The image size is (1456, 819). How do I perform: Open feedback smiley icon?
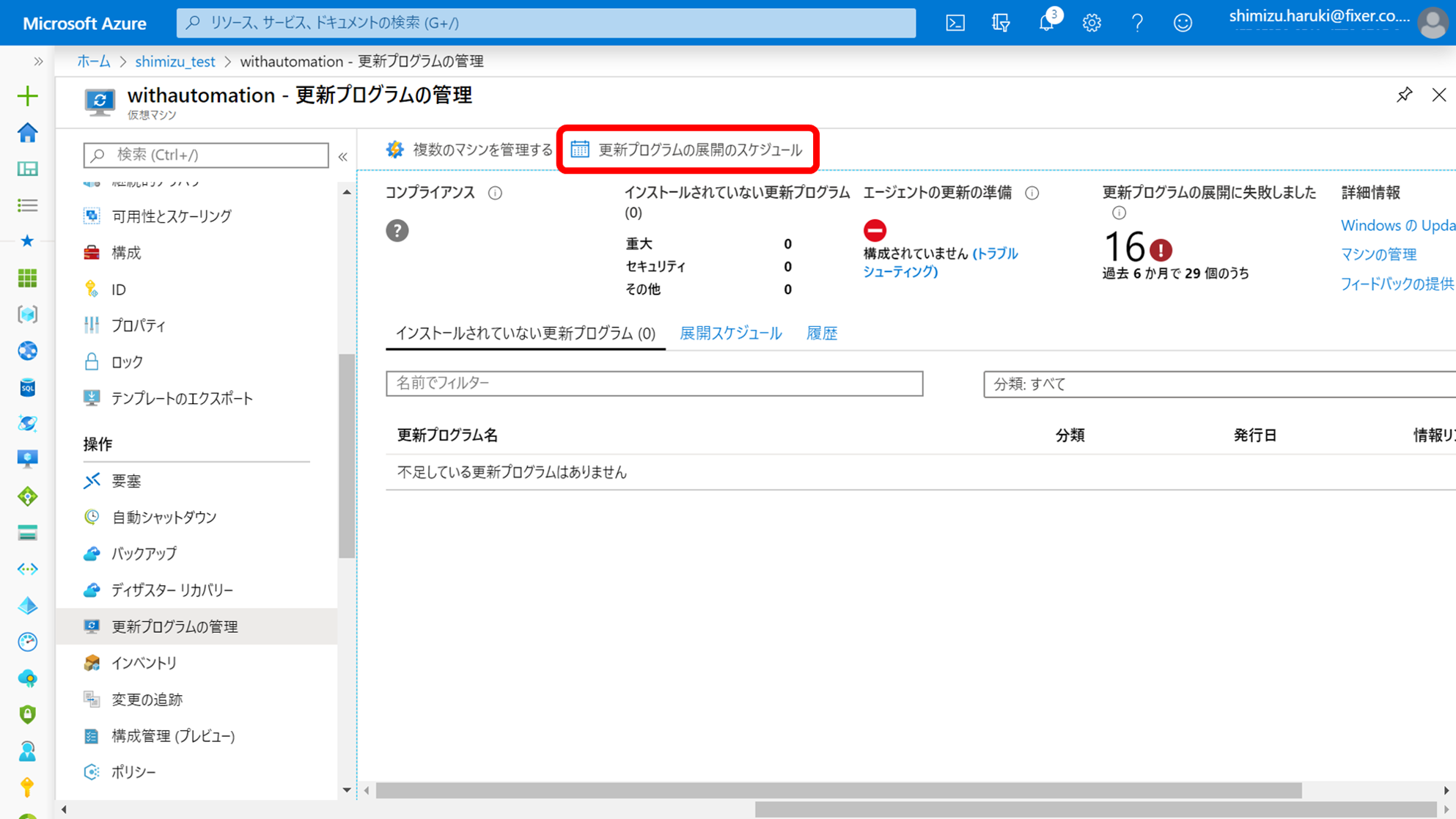[x=1183, y=23]
